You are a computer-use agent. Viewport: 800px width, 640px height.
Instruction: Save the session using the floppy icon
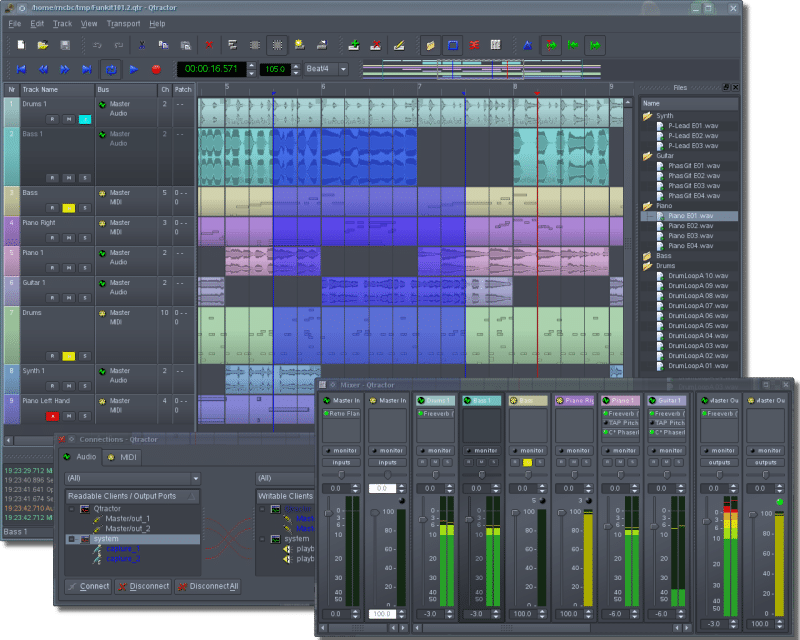point(65,45)
